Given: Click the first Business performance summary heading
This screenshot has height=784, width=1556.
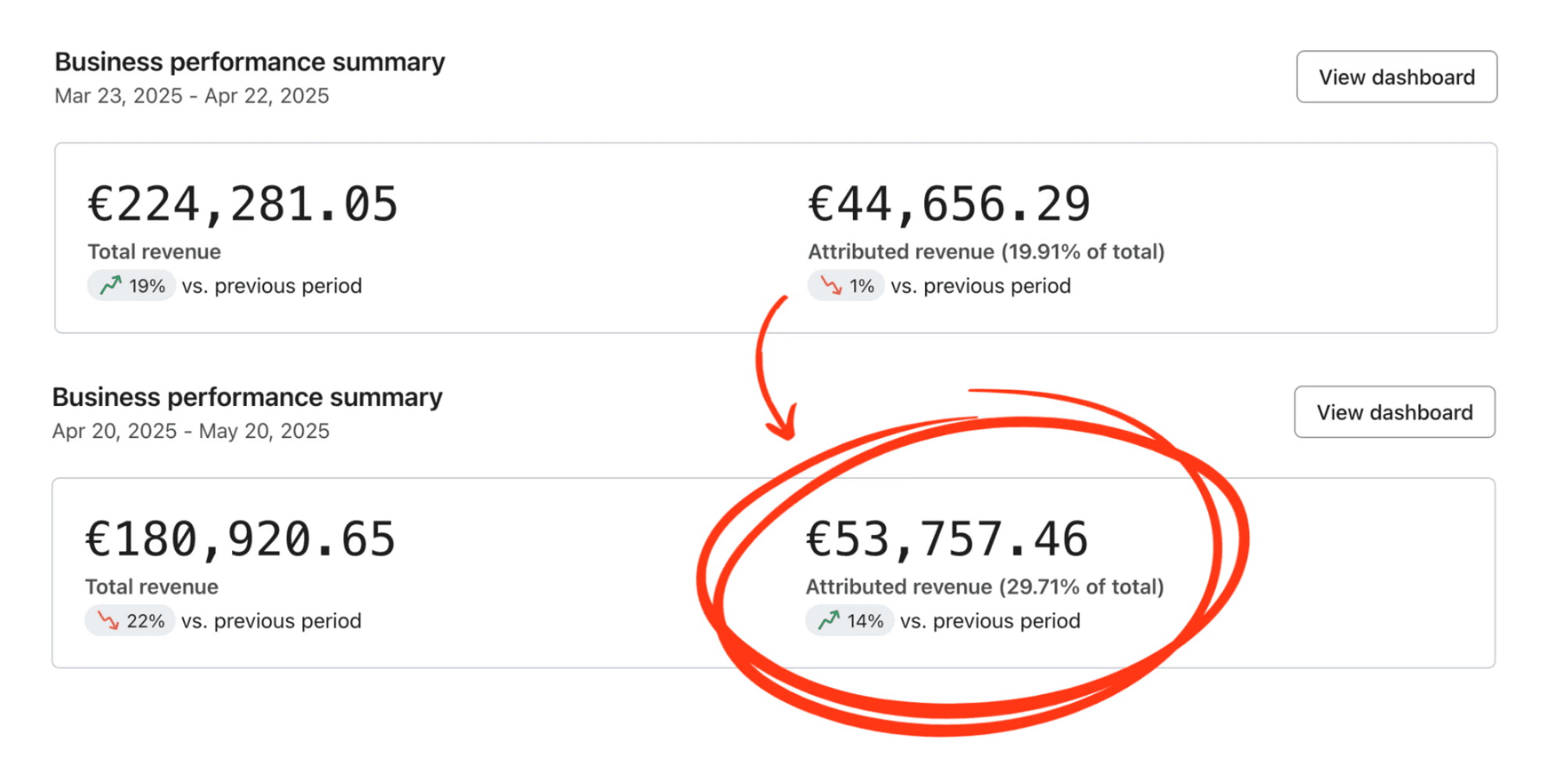Looking at the screenshot, I should click(x=250, y=62).
